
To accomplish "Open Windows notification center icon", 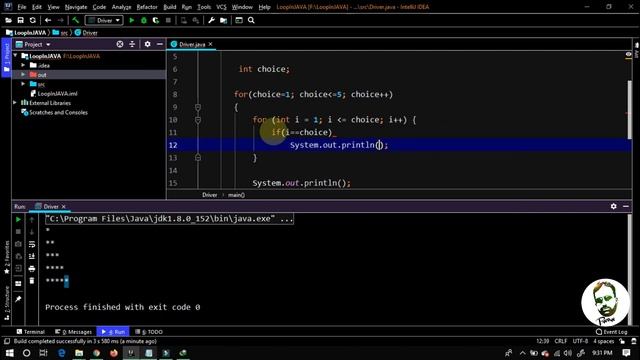I will (627, 353).
